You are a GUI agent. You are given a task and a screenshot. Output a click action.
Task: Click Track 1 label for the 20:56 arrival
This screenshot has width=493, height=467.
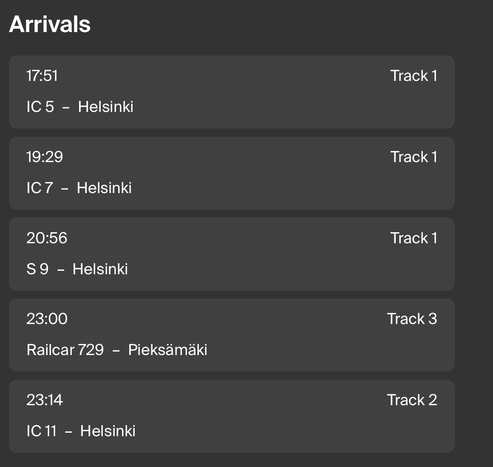coord(414,238)
